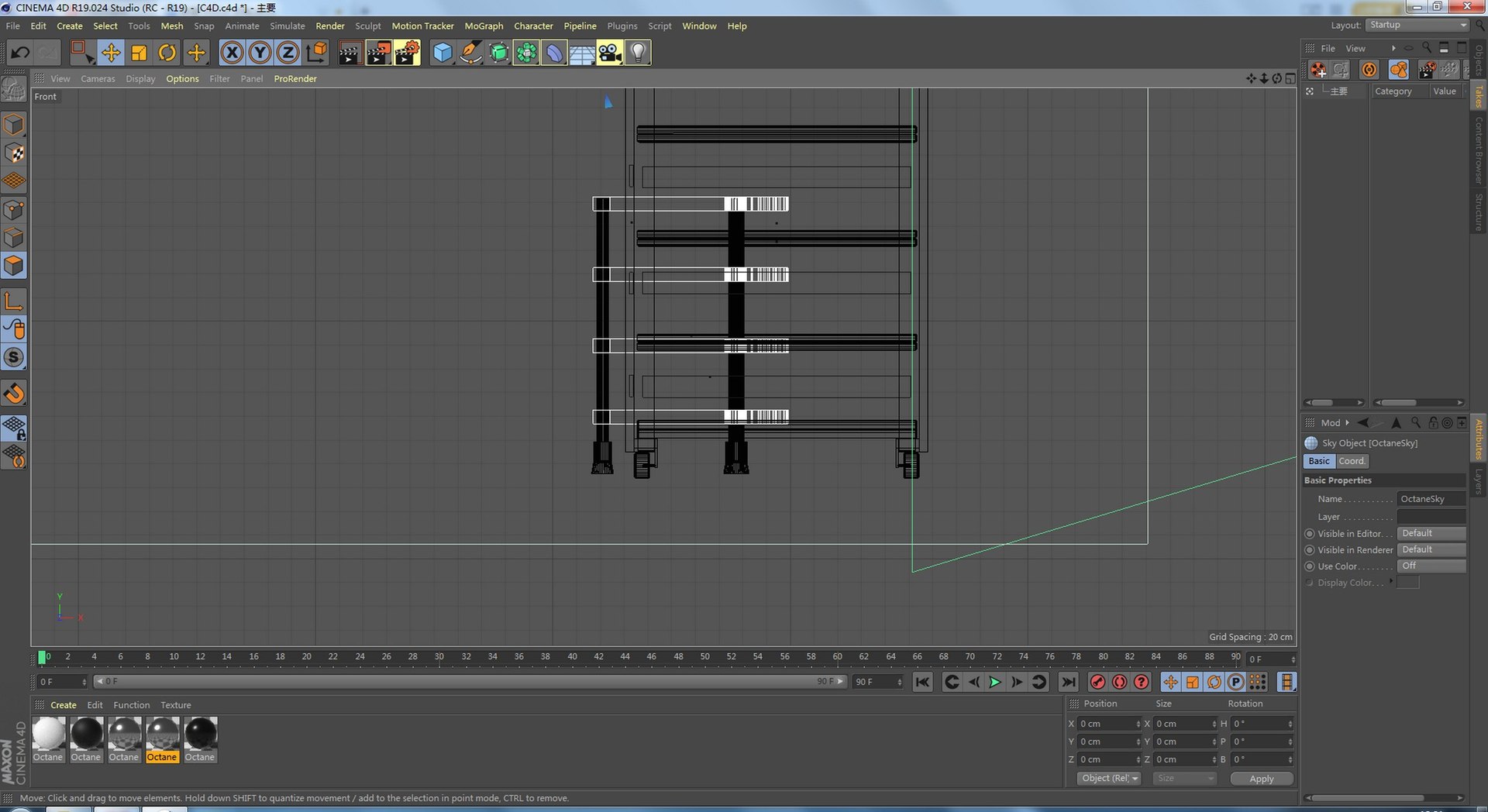Viewport: 1488px width, 812px height.
Task: Open the Visible in Editor dropdown
Action: 1431,533
